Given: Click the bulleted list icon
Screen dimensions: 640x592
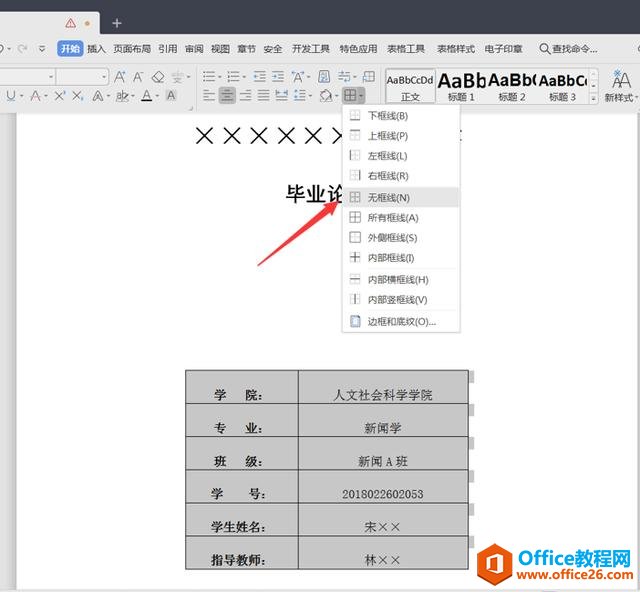Looking at the screenshot, I should (x=209, y=76).
